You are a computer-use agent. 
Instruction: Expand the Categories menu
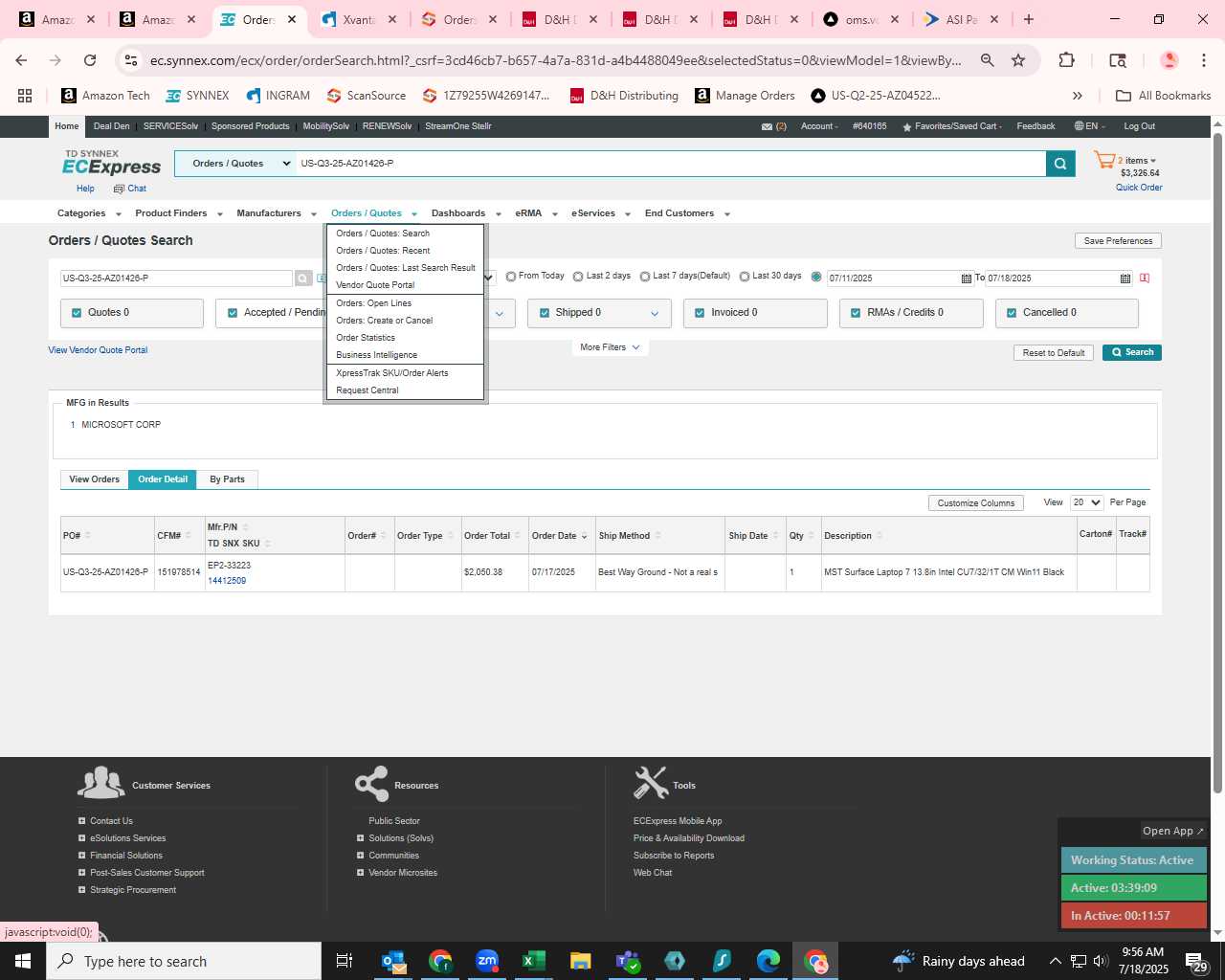89,213
